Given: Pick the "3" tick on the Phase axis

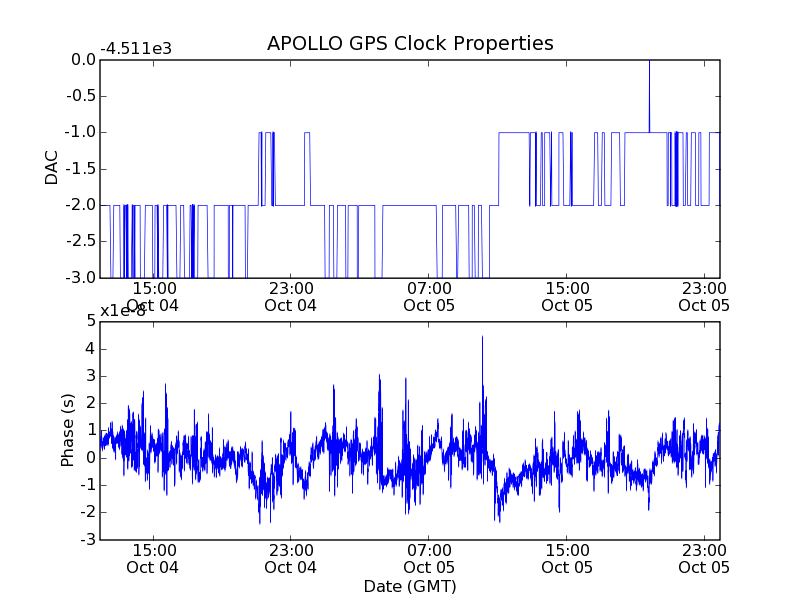Looking at the screenshot, I should [x=91, y=376].
